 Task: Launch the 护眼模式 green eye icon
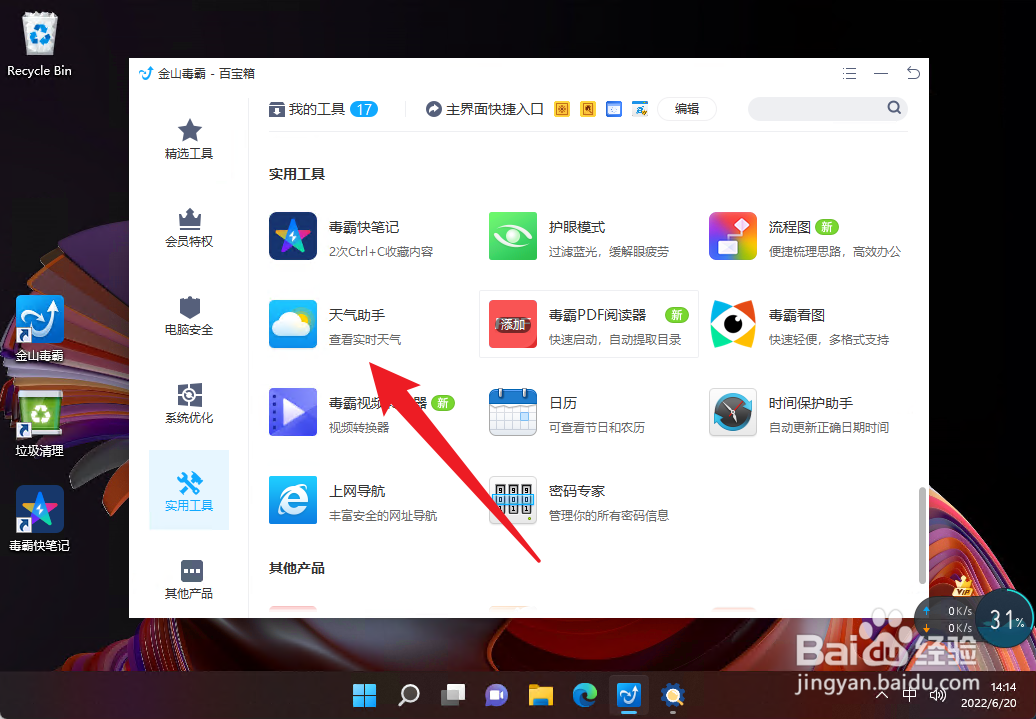513,236
